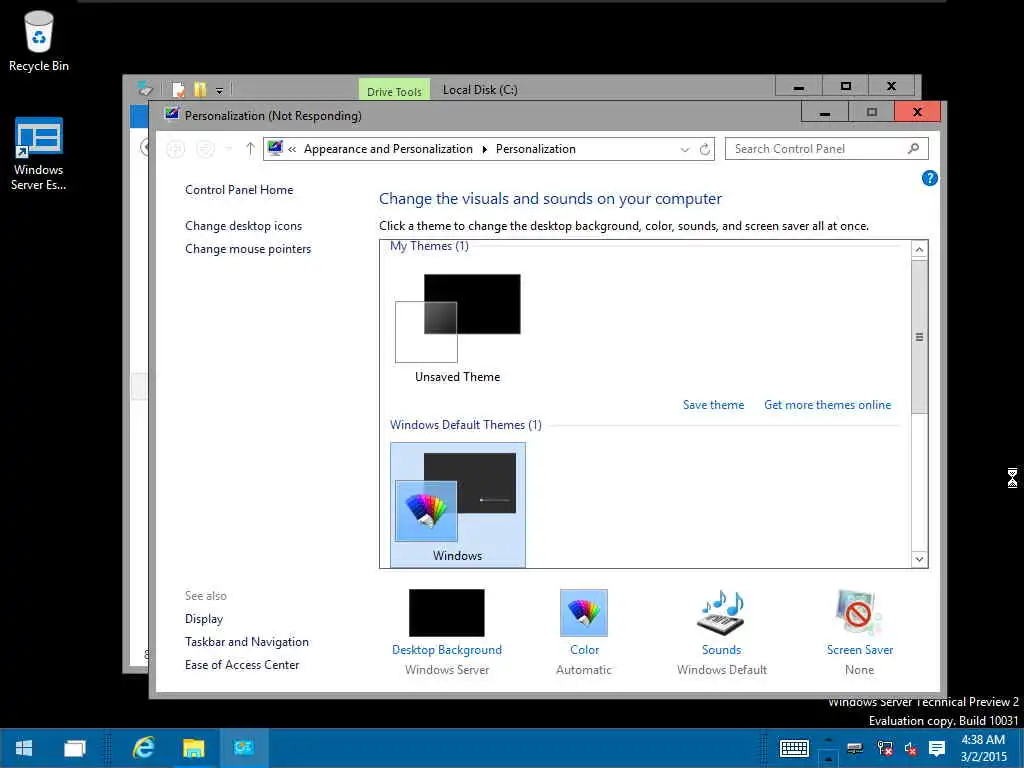
Task: Click the Safely Remove Hardware tray icon
Action: point(854,748)
